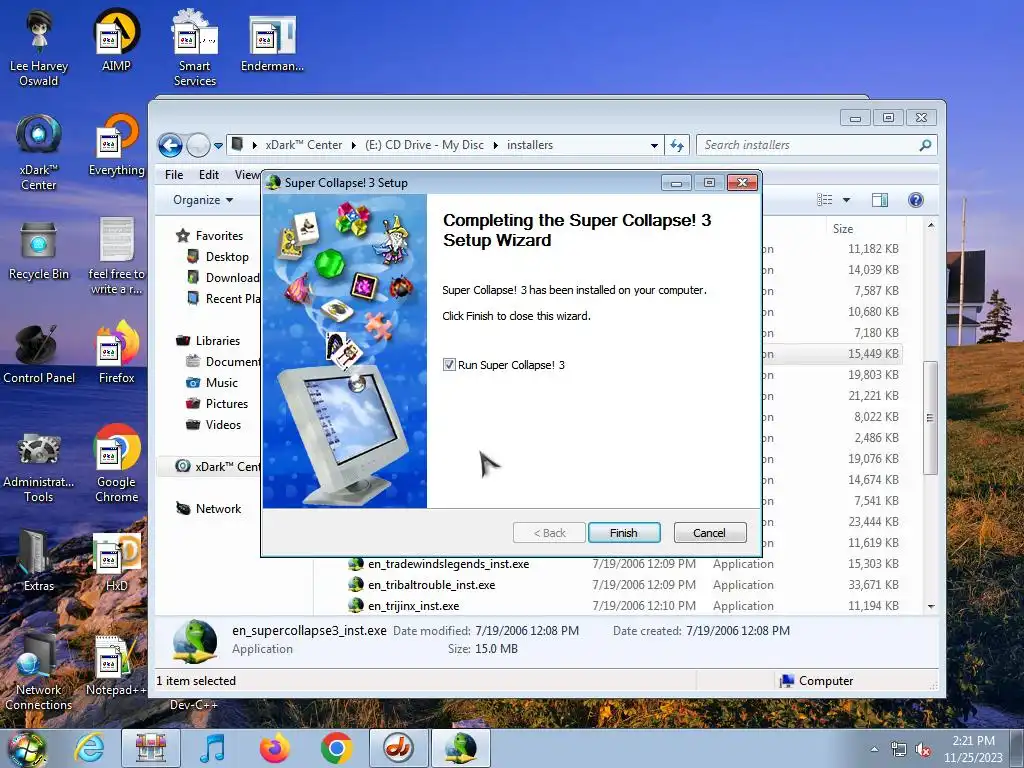Select Recent Places in navigation pane
The image size is (1024, 768).
click(x=224, y=298)
